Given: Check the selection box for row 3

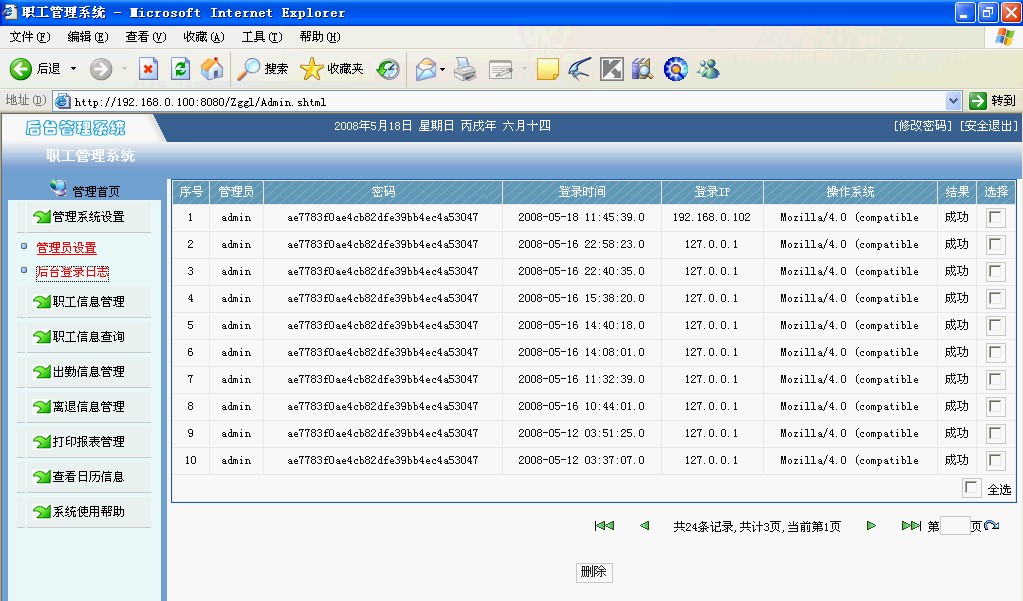Looking at the screenshot, I should click(x=995, y=271).
